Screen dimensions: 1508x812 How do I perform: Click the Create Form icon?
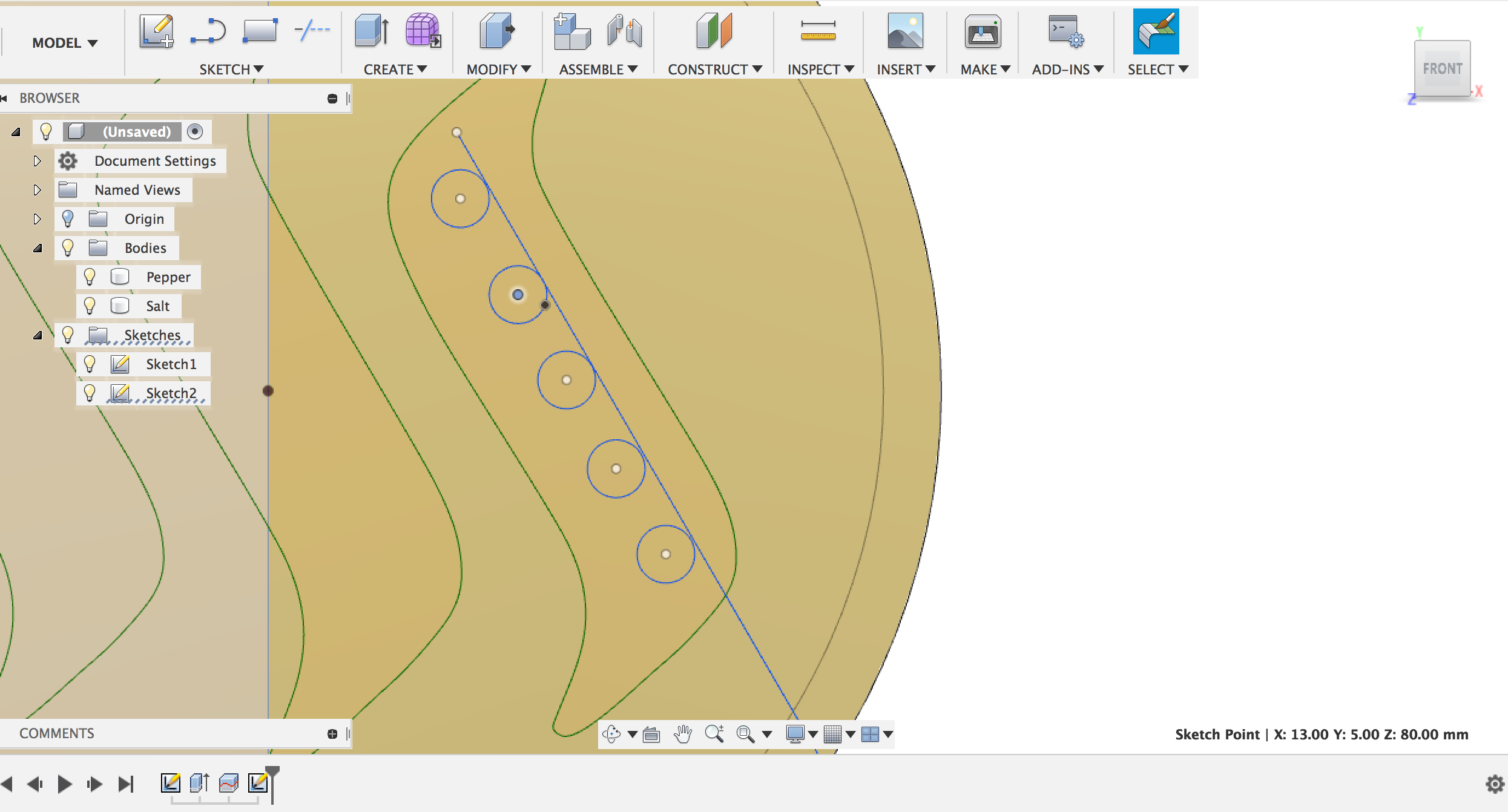(x=423, y=30)
